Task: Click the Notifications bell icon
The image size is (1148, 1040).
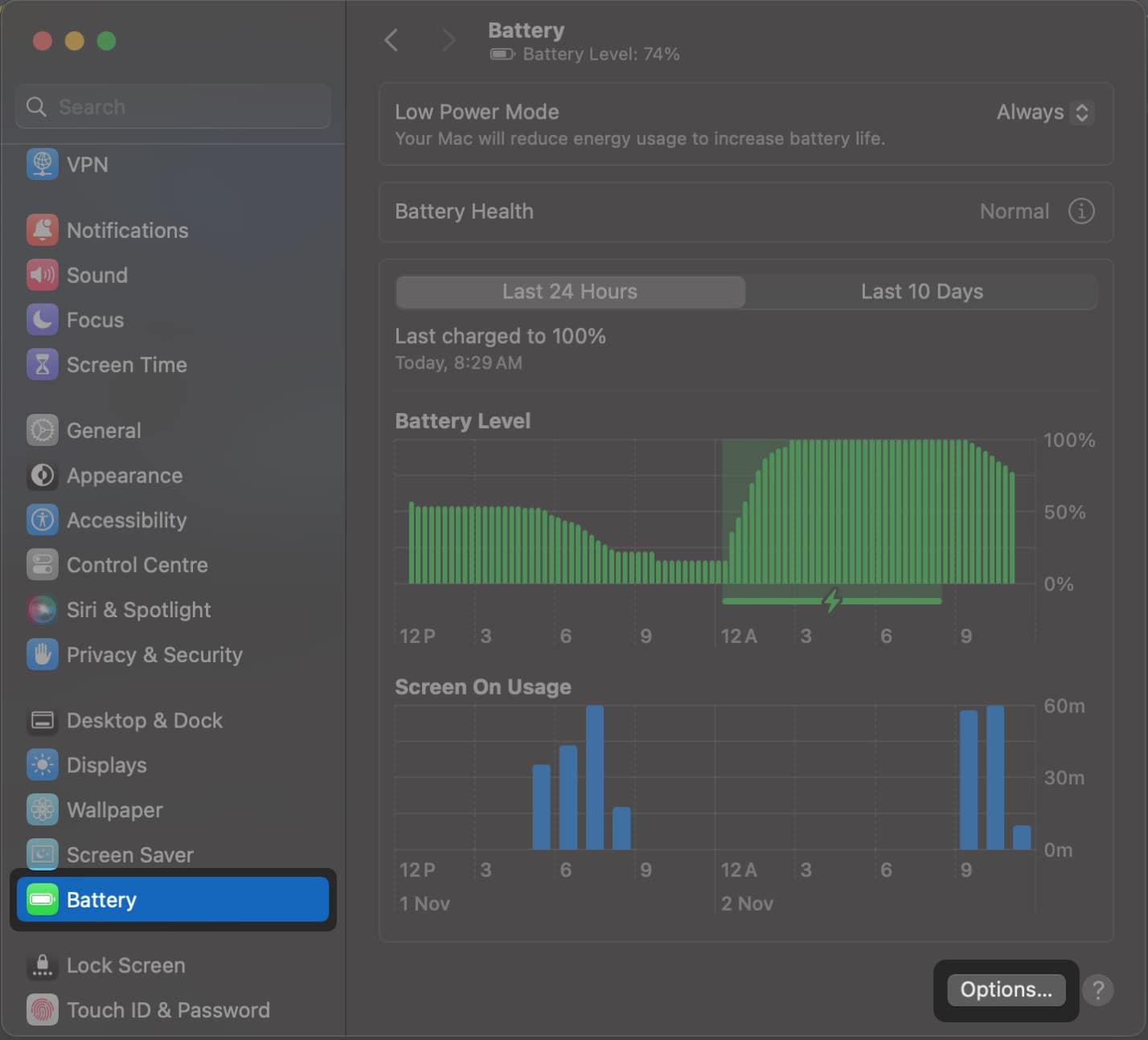Action: click(43, 231)
